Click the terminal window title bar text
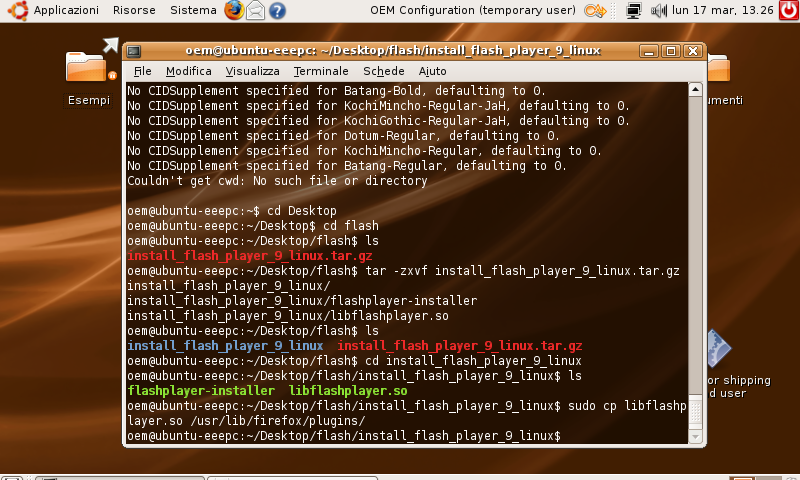Screen dimensions: 800x480 (x=393, y=50)
